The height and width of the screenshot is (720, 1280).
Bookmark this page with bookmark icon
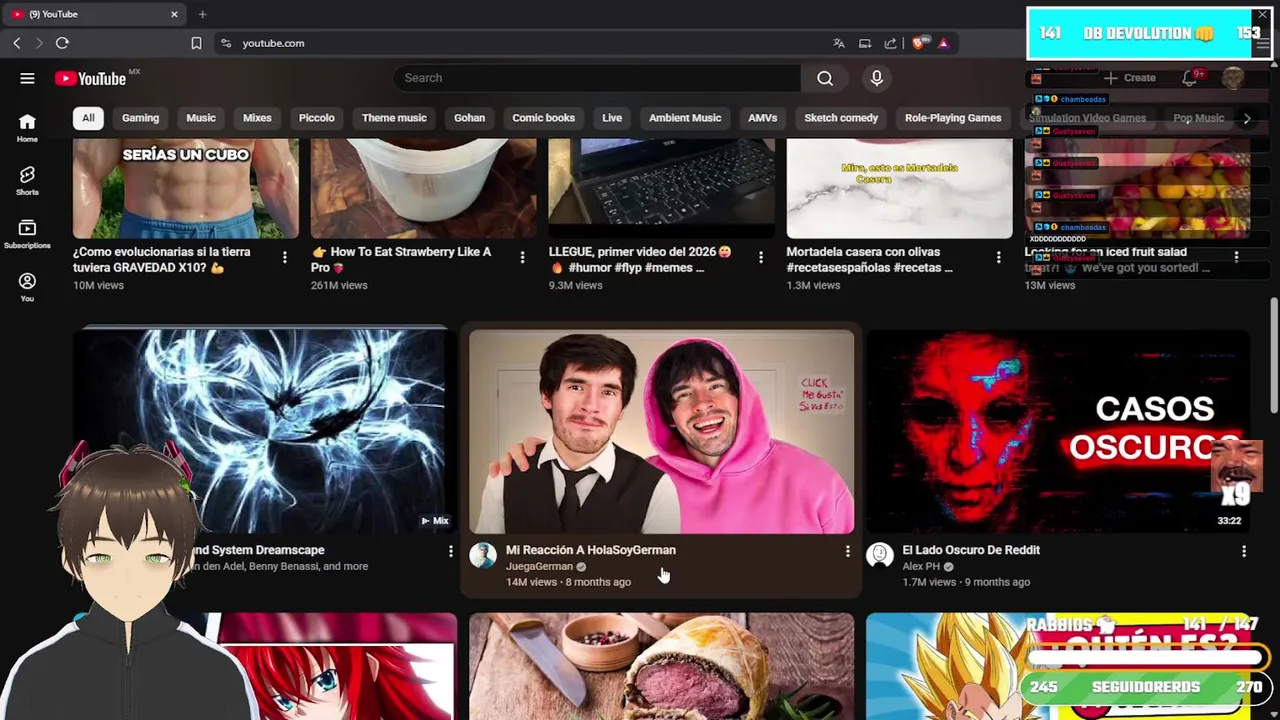pos(196,43)
